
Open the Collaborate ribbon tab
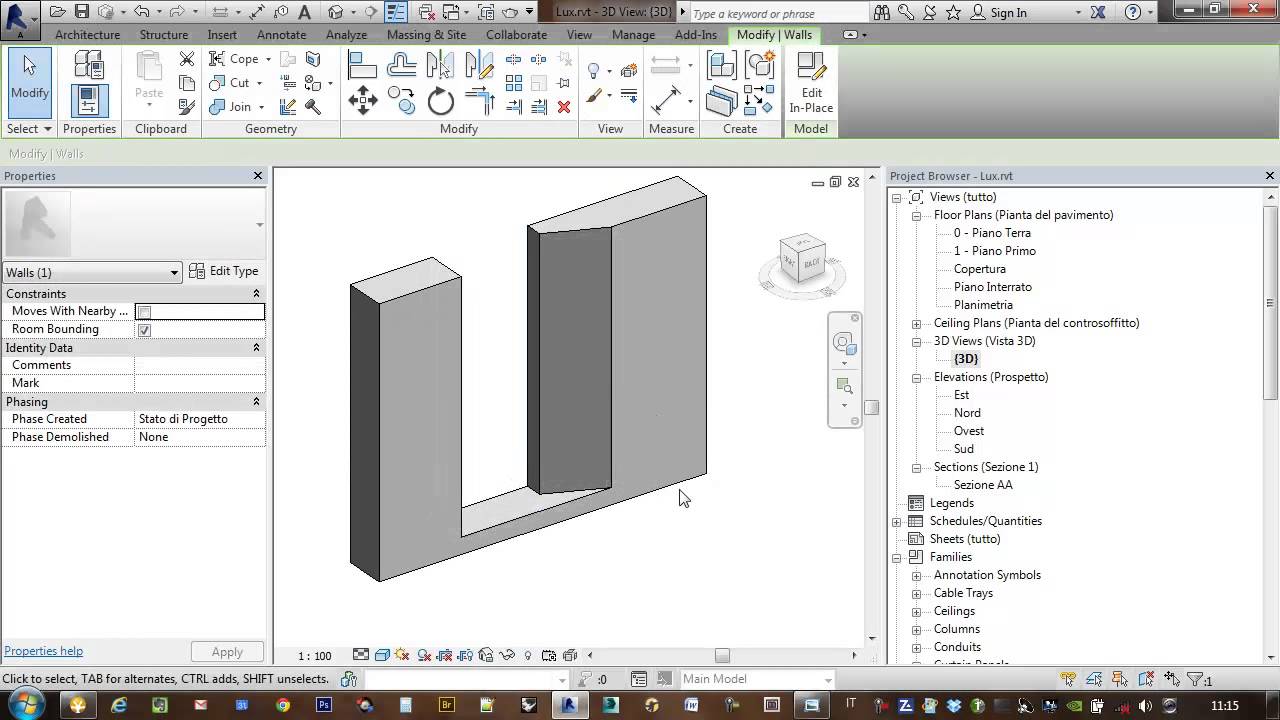[x=516, y=34]
